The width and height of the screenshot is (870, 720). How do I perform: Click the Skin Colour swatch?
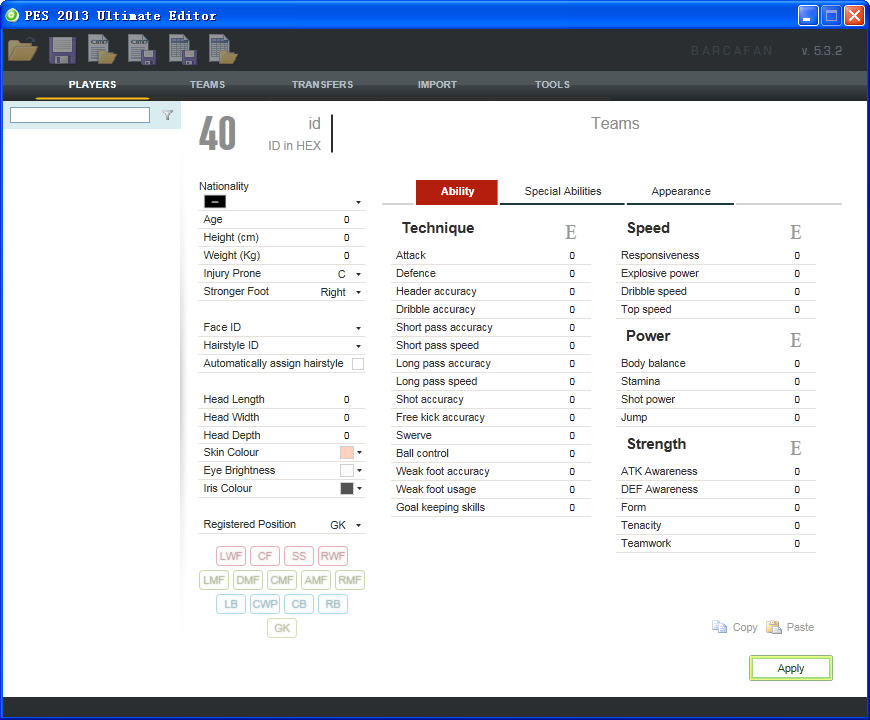coord(347,453)
